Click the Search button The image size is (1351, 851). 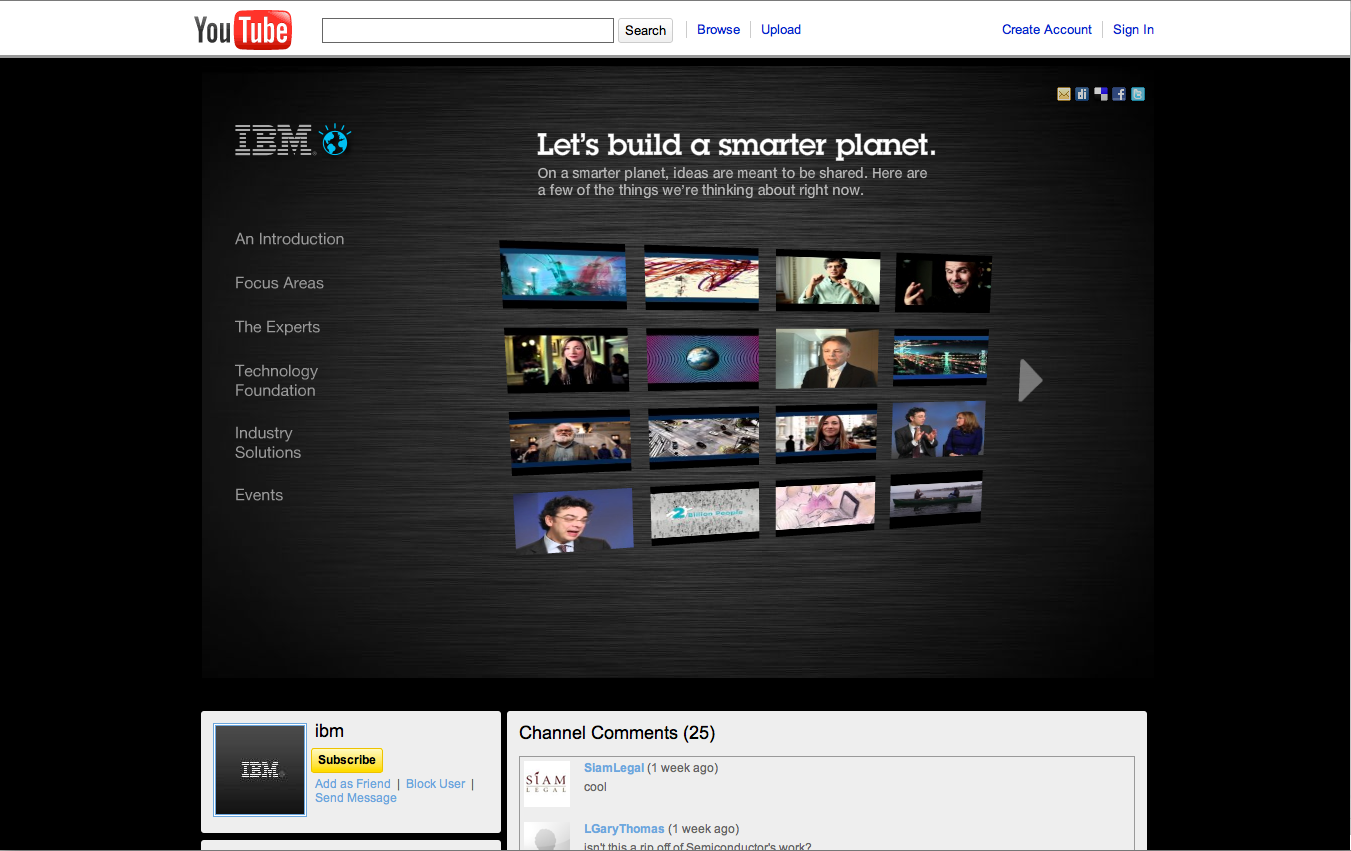pyautogui.click(x=645, y=30)
